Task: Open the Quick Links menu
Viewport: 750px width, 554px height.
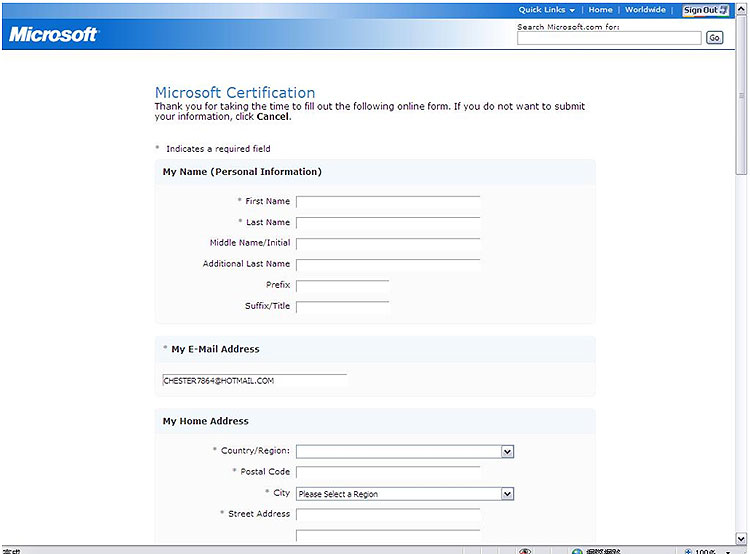Action: [547, 10]
